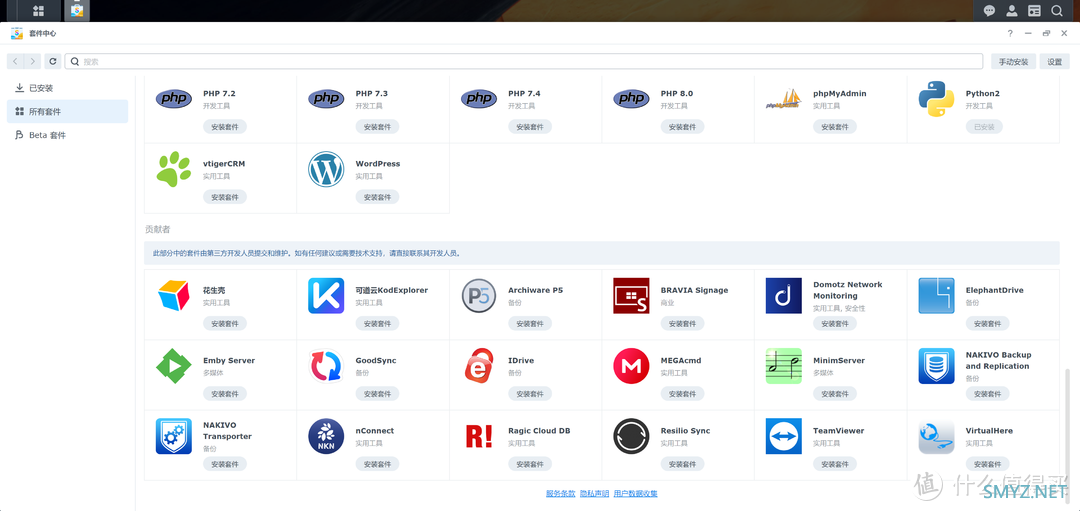This screenshot has height=511, width=1080.
Task: Open the Resilio Sync circular icon
Action: point(631,436)
